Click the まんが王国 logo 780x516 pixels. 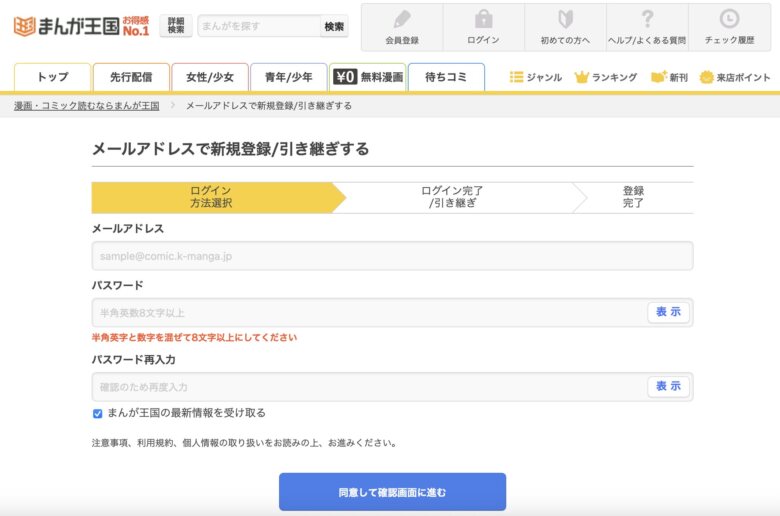pyautogui.click(x=80, y=26)
